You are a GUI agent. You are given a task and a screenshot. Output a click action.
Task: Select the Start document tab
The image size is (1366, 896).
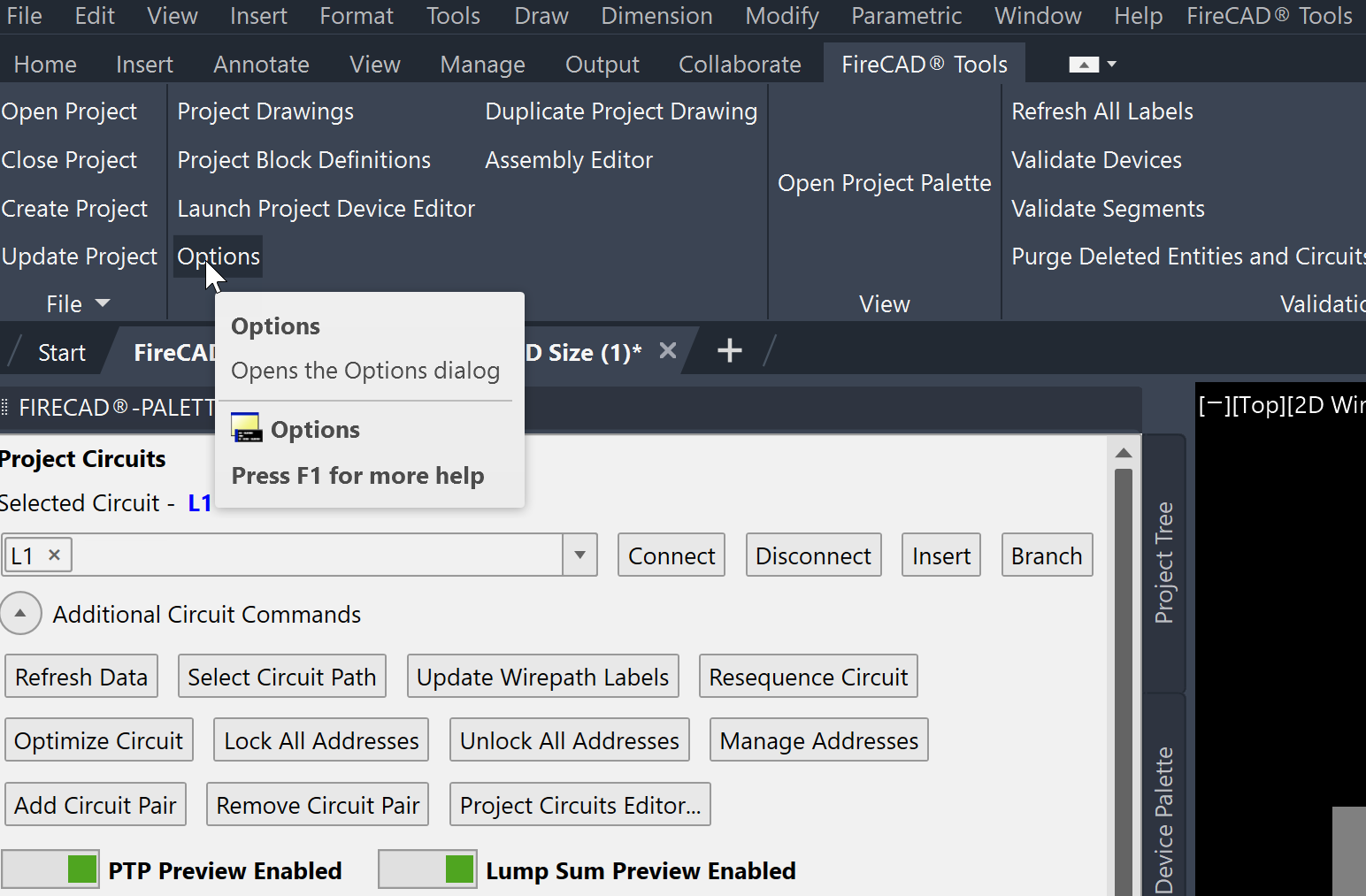click(62, 352)
